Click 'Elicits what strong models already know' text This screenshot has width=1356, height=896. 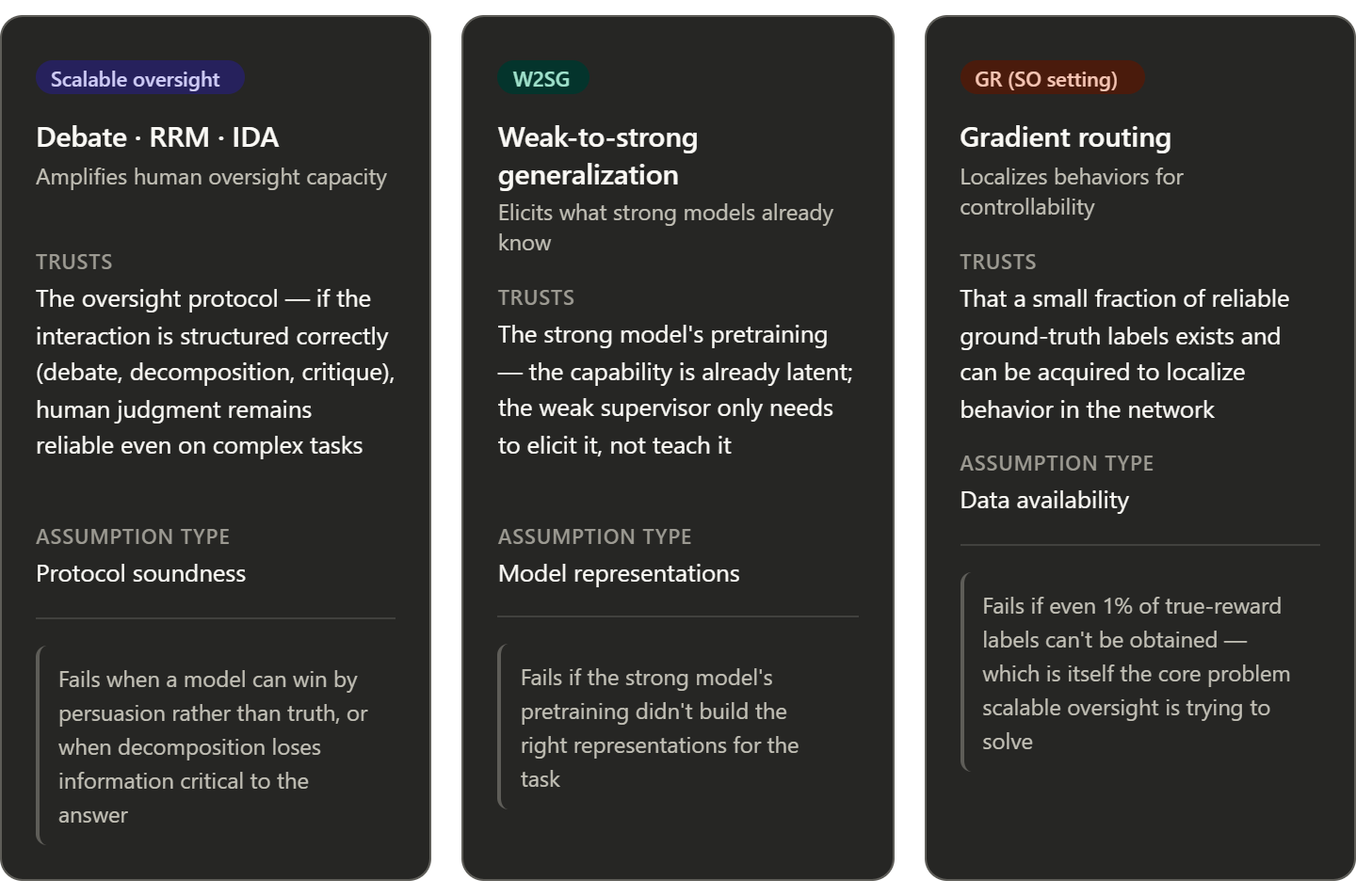coord(666,228)
